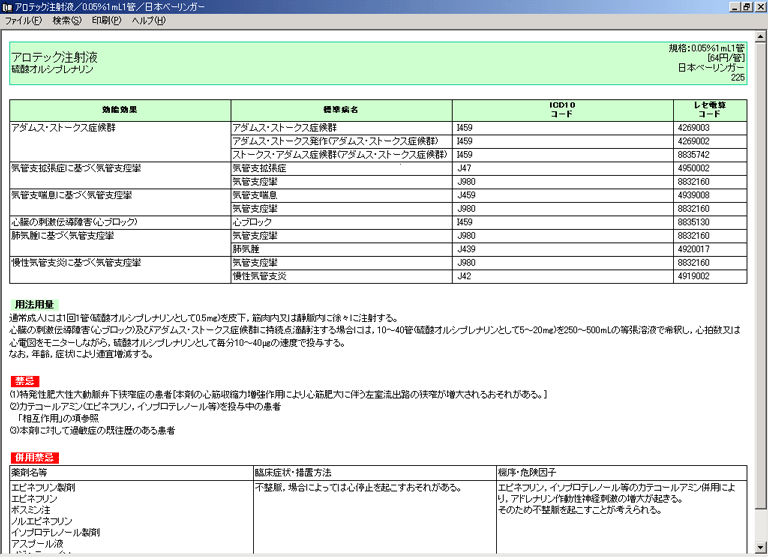Click ICD10 code J47
This screenshot has width=768, height=557.
point(464,169)
